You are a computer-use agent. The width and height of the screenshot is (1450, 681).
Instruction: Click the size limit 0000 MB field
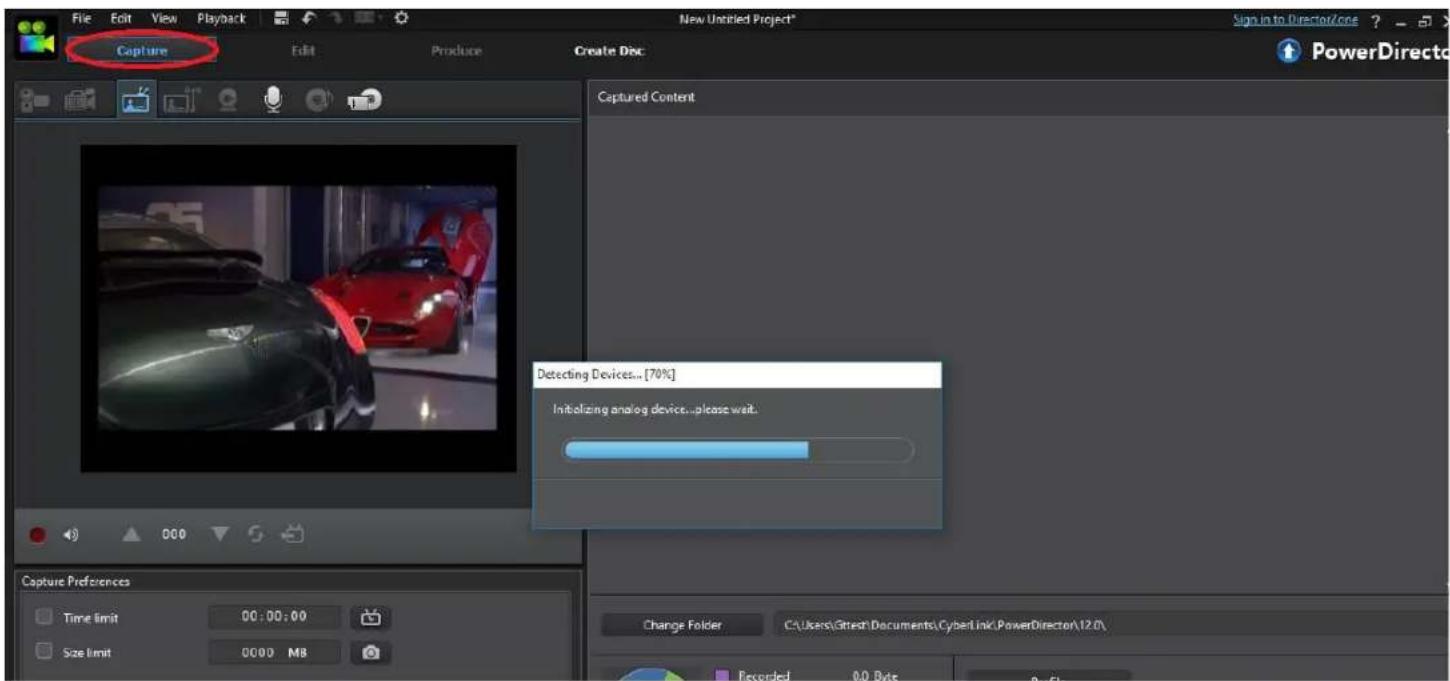click(275, 652)
